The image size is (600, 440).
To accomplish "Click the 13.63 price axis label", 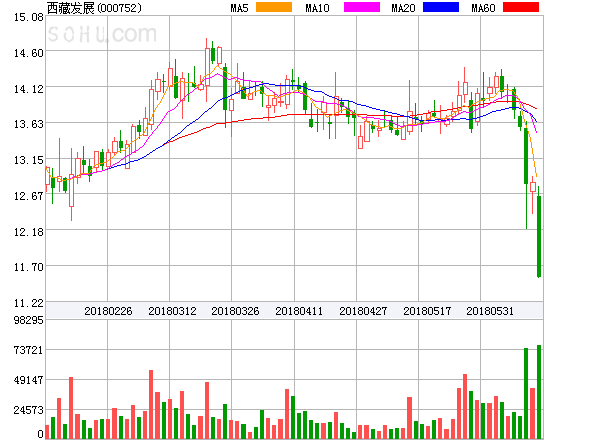I will [29, 124].
